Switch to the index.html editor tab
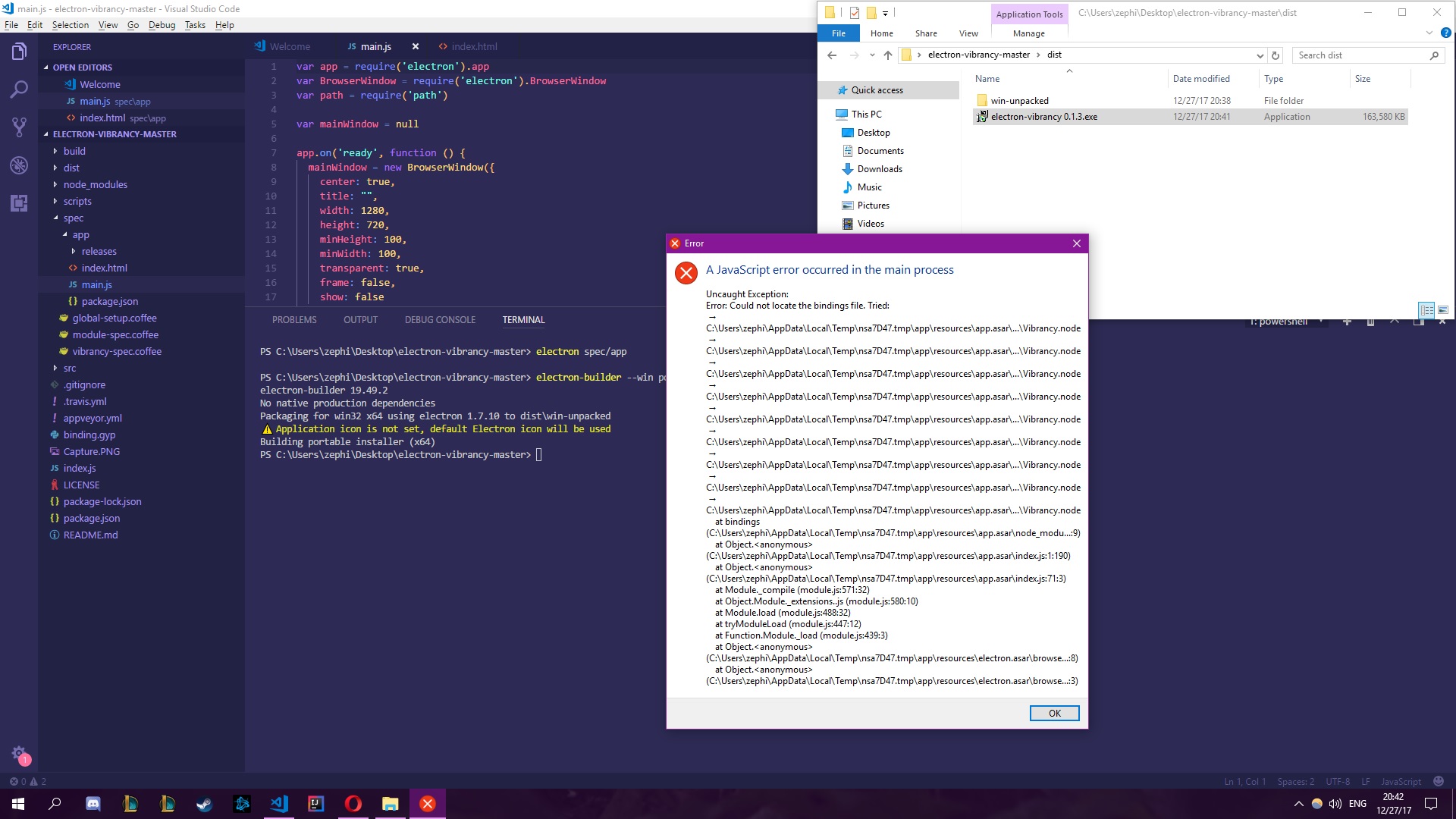1456x819 pixels. (x=468, y=46)
